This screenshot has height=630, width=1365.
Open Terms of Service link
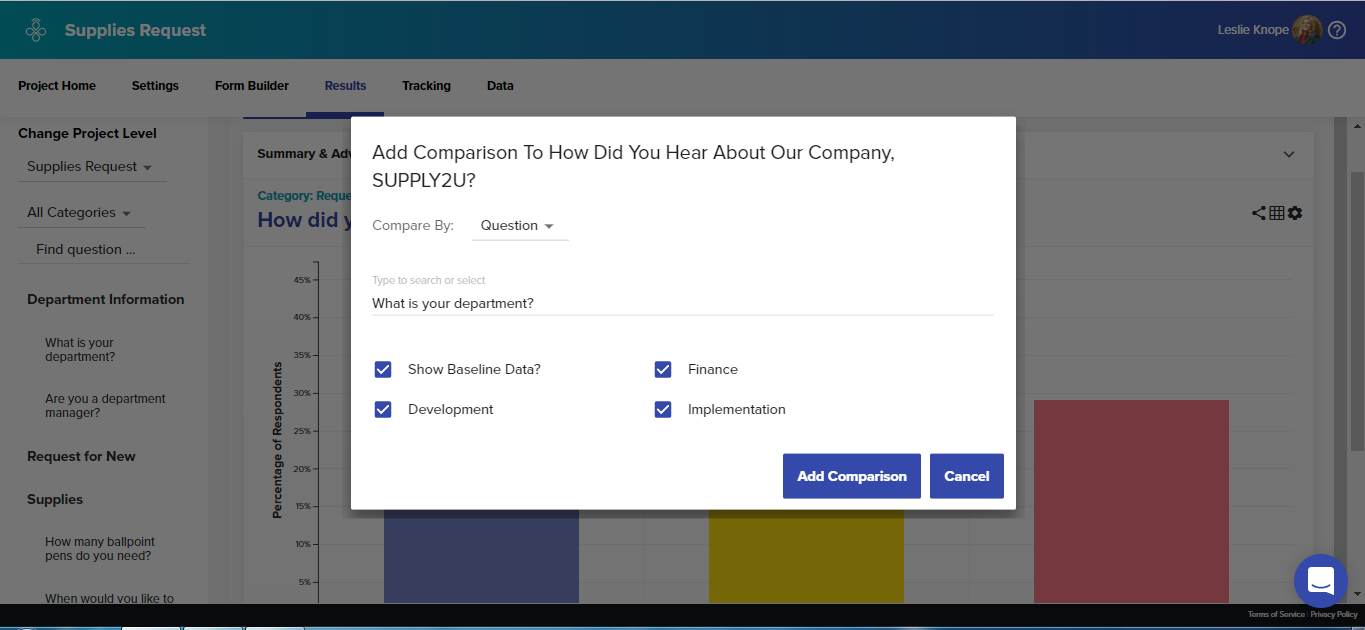[1276, 614]
